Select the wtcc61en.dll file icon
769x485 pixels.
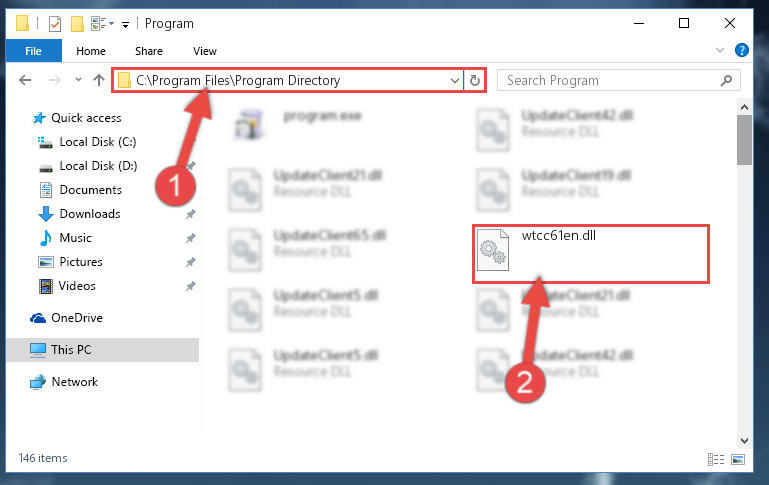click(x=493, y=250)
